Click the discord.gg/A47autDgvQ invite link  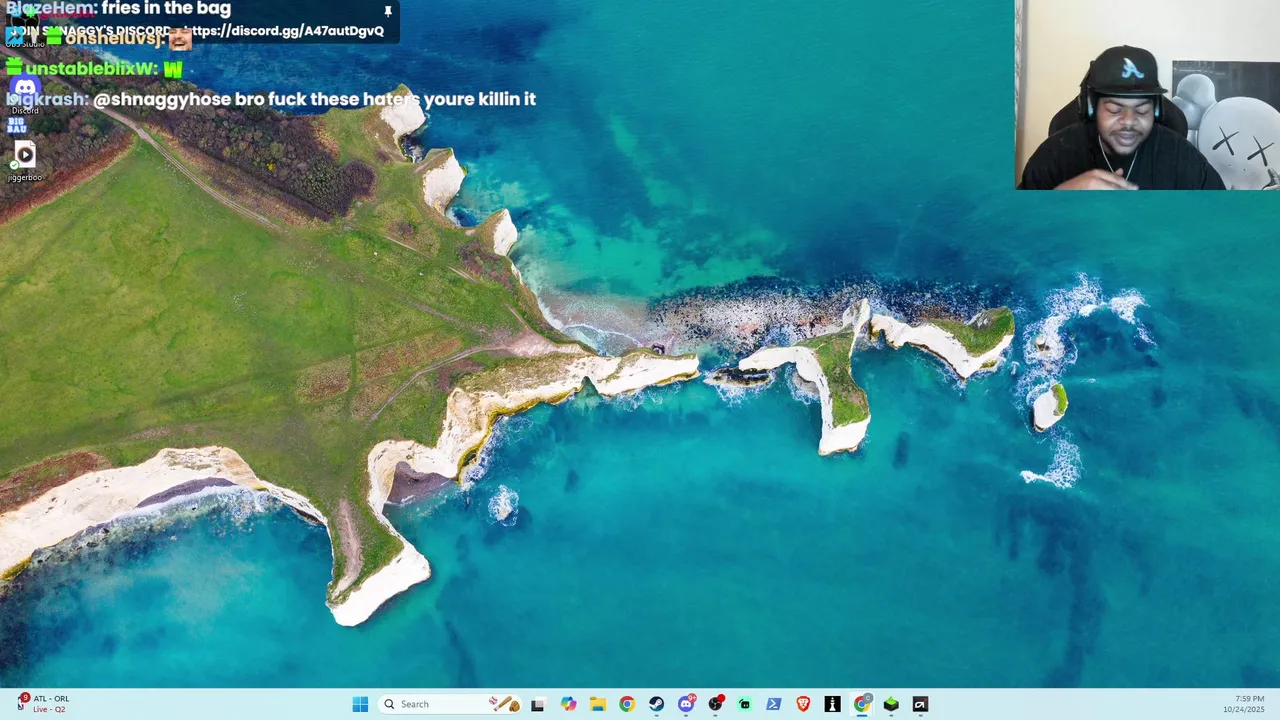286,31
